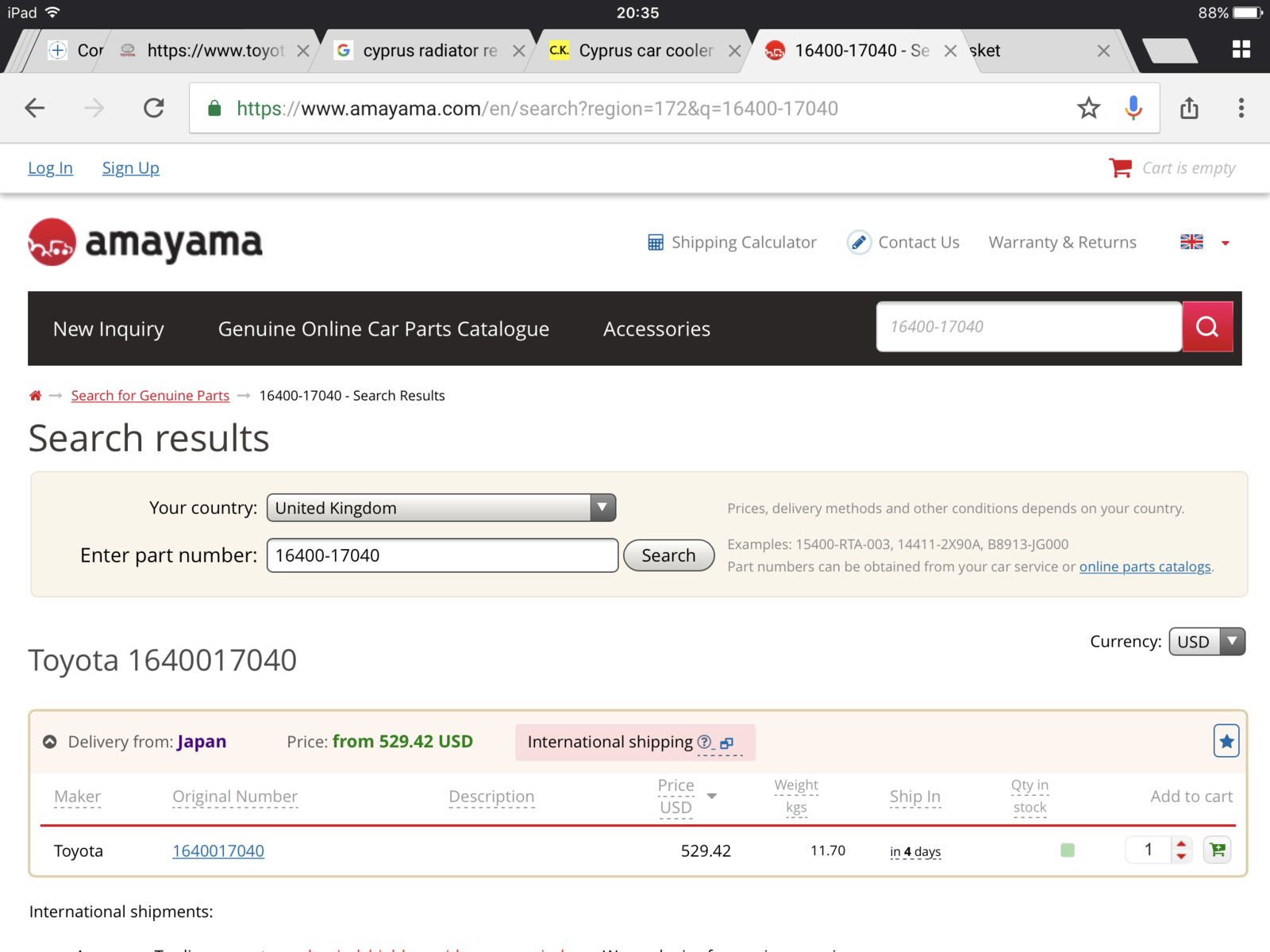Close the Cyprus car cooler tab
Screen dimensions: 1270x952
coord(735,51)
